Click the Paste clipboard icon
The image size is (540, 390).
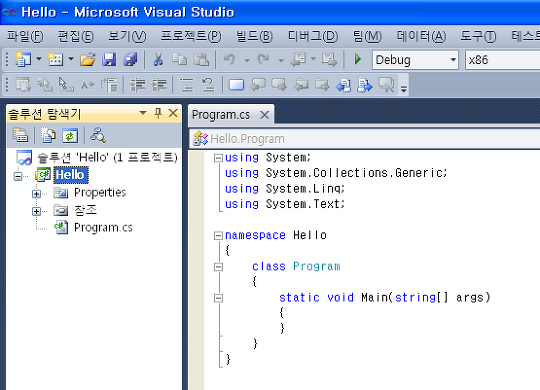coord(201,60)
